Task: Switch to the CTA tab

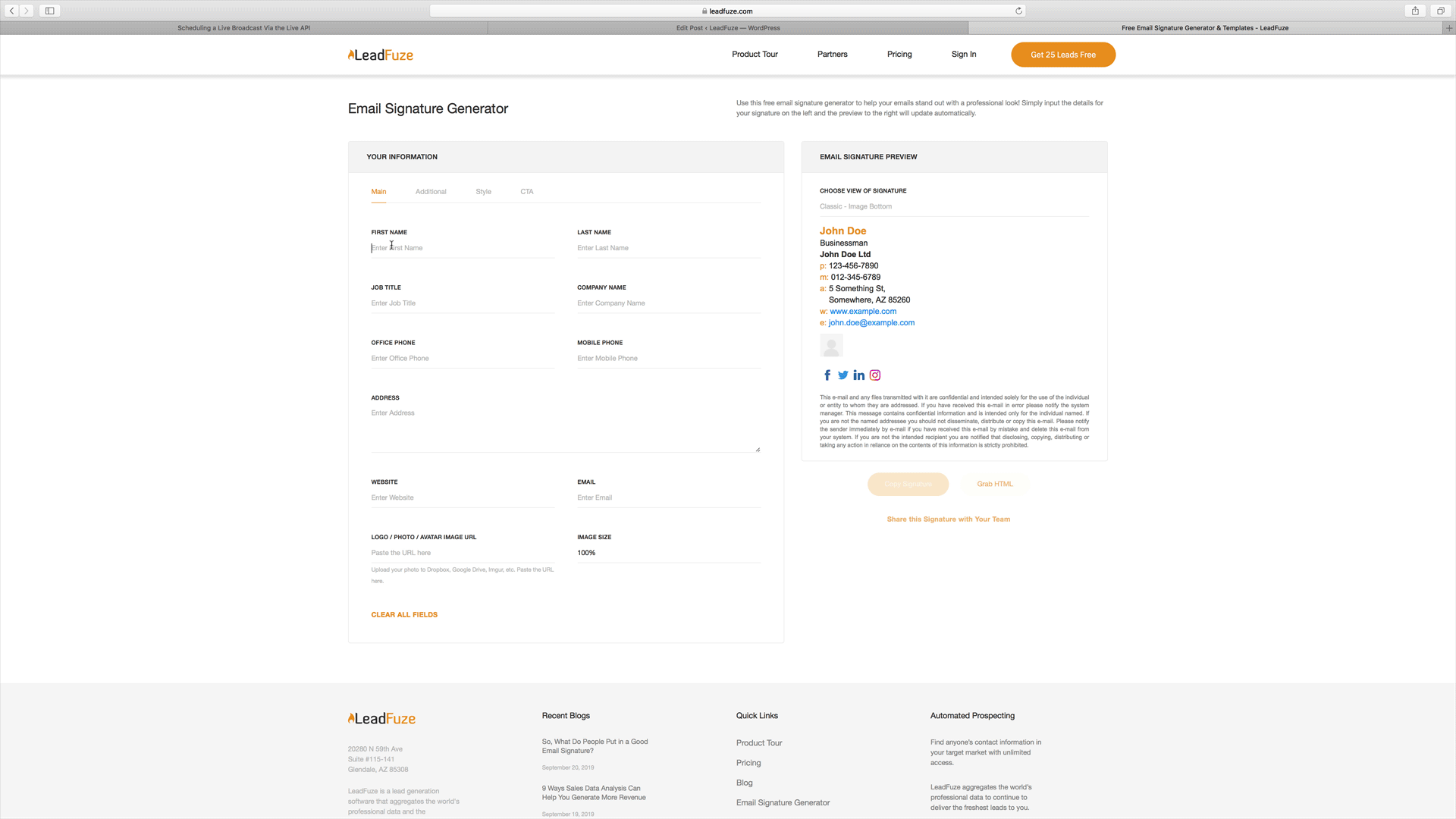Action: coord(526,192)
